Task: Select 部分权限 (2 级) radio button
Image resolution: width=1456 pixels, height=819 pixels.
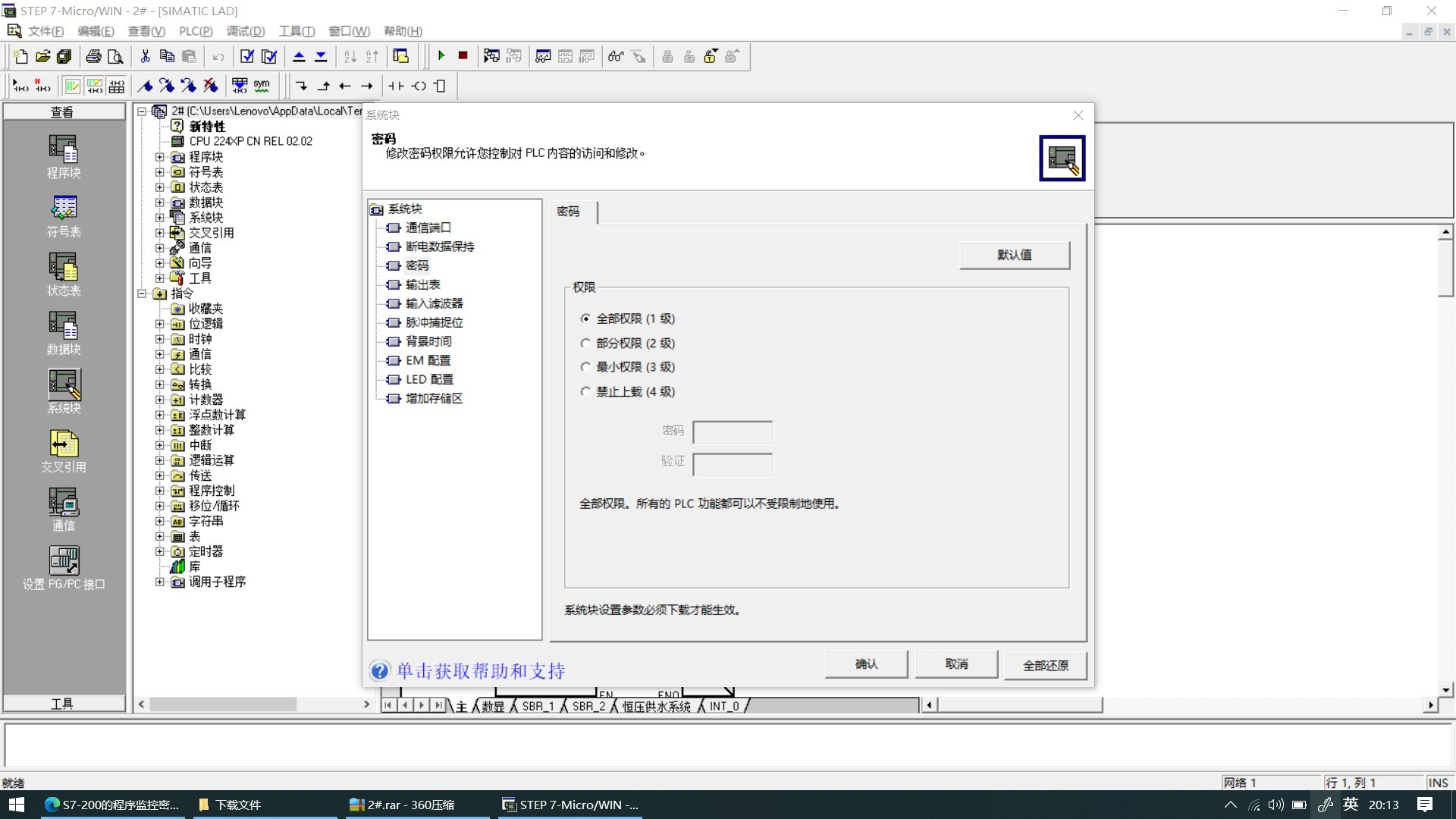Action: pos(585,344)
